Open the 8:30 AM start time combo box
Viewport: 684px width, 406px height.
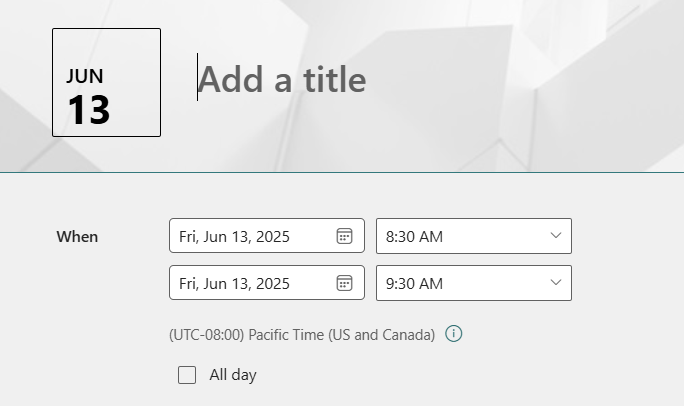tap(474, 236)
